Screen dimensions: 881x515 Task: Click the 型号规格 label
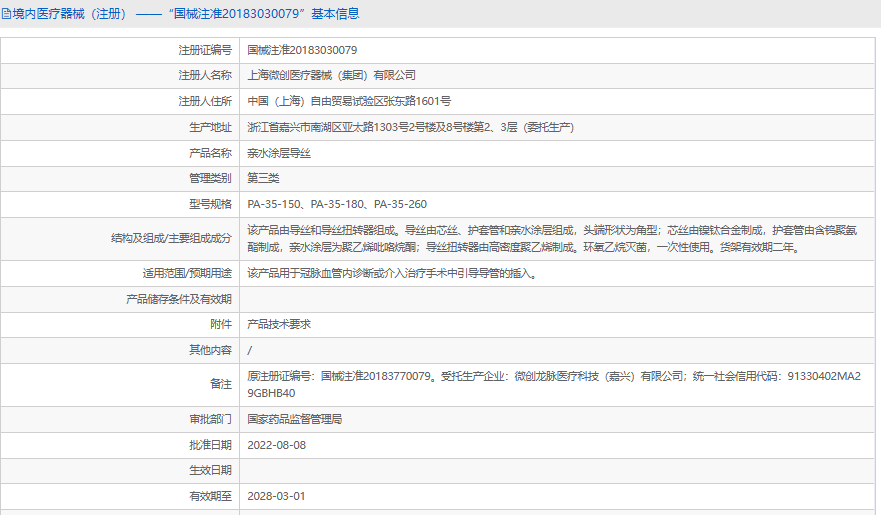click(210, 204)
